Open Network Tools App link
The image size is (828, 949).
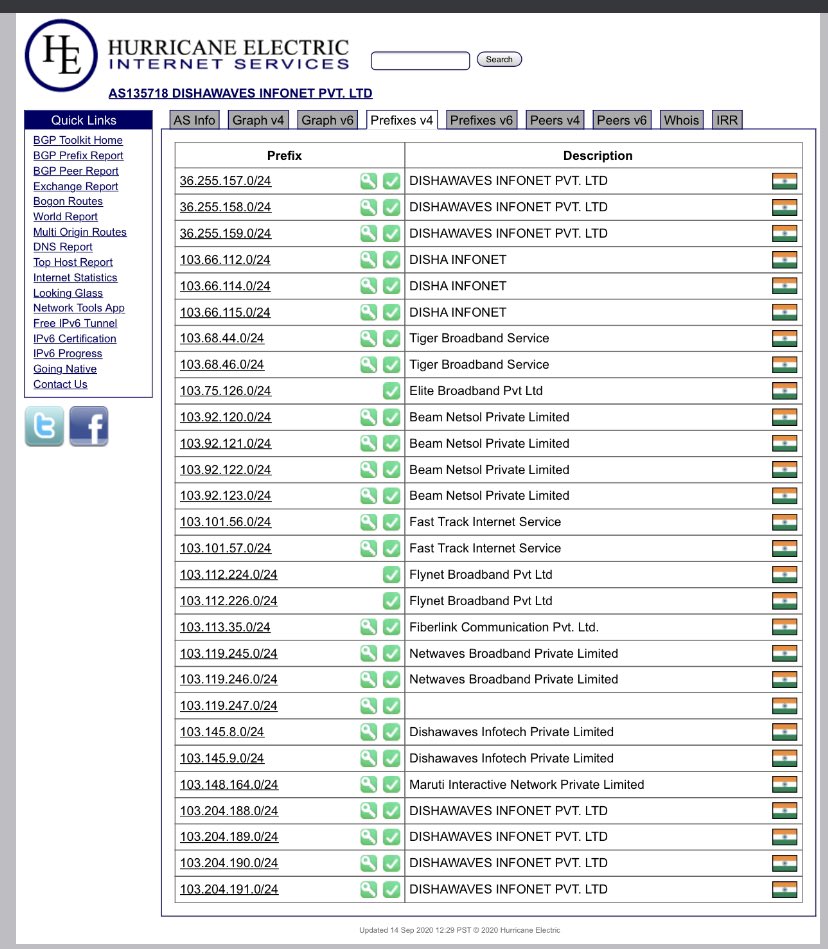(79, 307)
